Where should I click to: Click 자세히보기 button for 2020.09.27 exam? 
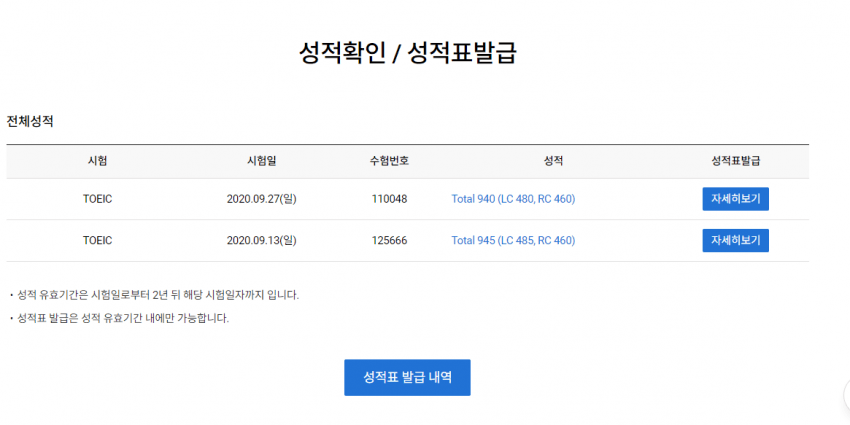[735, 199]
